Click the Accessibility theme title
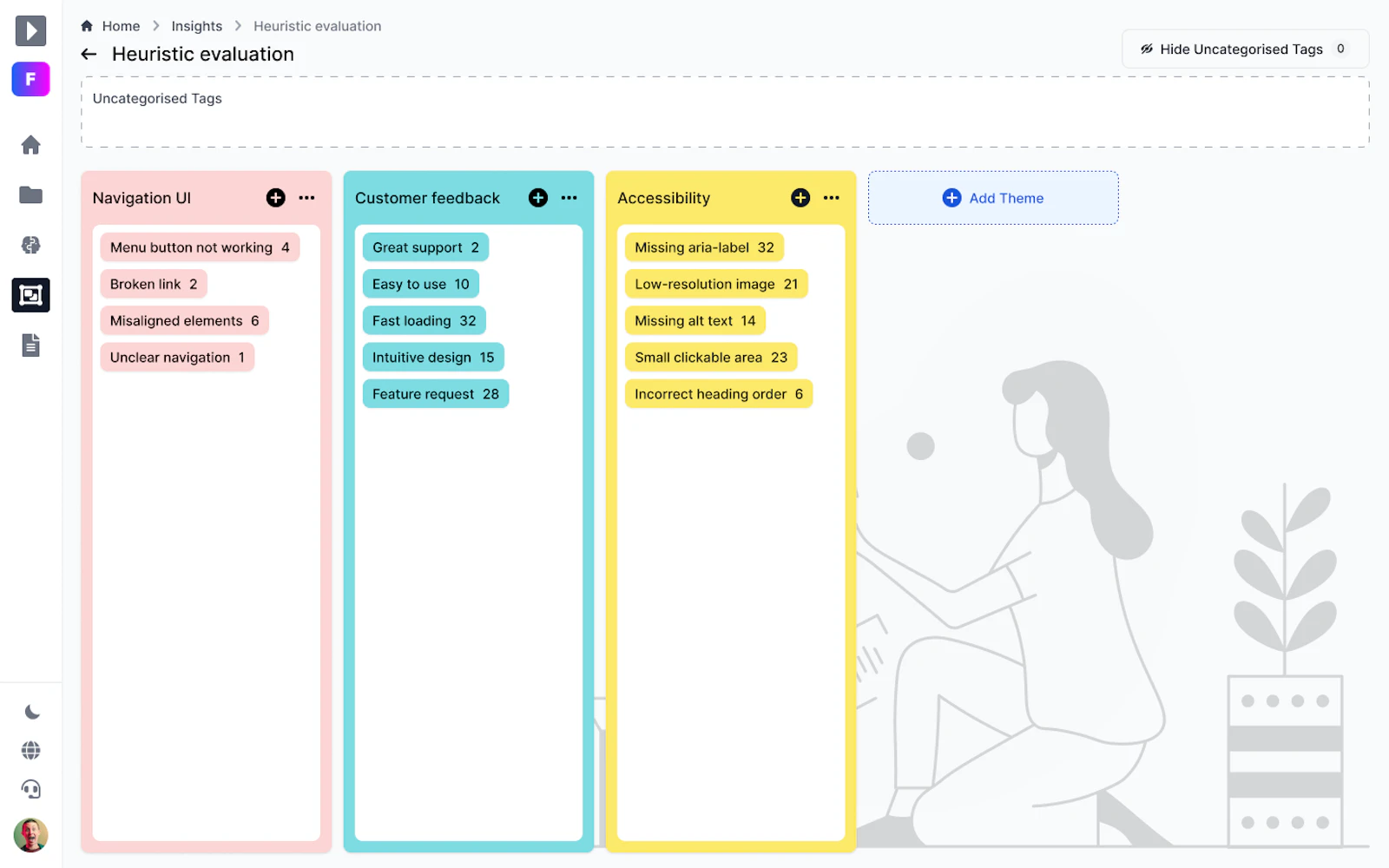The width and height of the screenshot is (1389, 868). pos(663,198)
